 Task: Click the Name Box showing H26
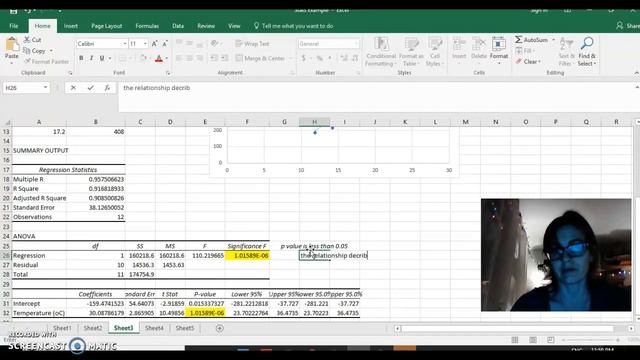(22, 88)
